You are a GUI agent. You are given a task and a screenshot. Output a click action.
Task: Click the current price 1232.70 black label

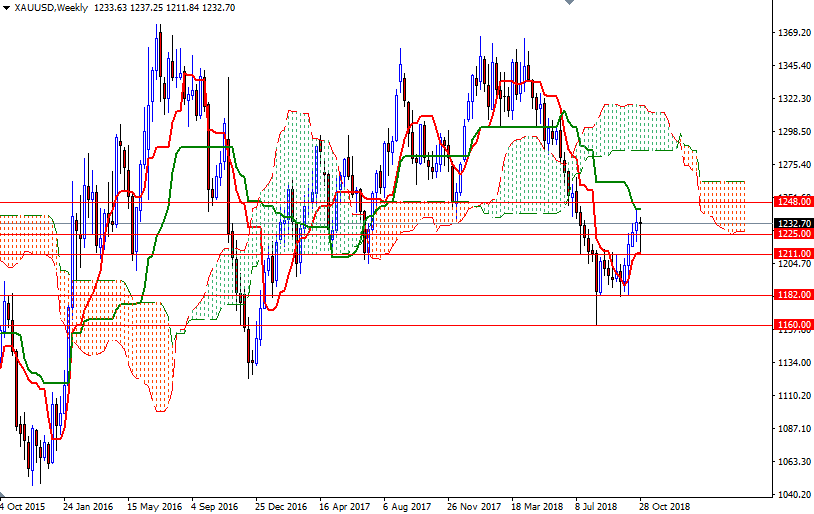[x=793, y=223]
